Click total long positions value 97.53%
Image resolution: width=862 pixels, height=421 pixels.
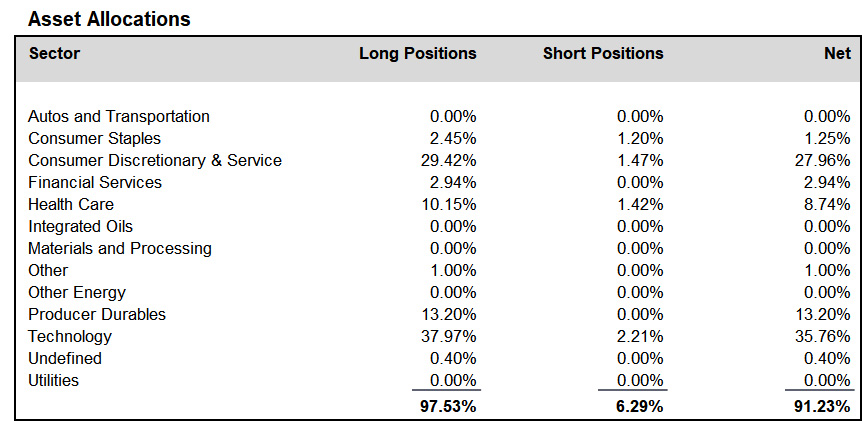(x=449, y=407)
